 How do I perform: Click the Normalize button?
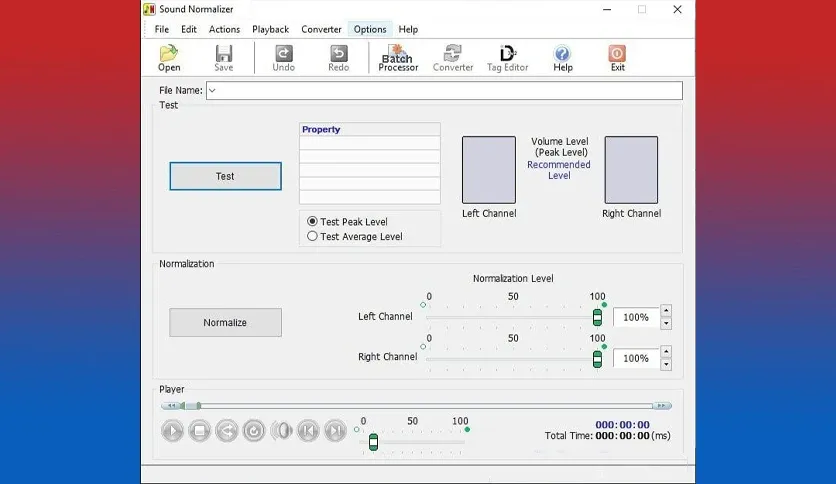click(x=225, y=322)
